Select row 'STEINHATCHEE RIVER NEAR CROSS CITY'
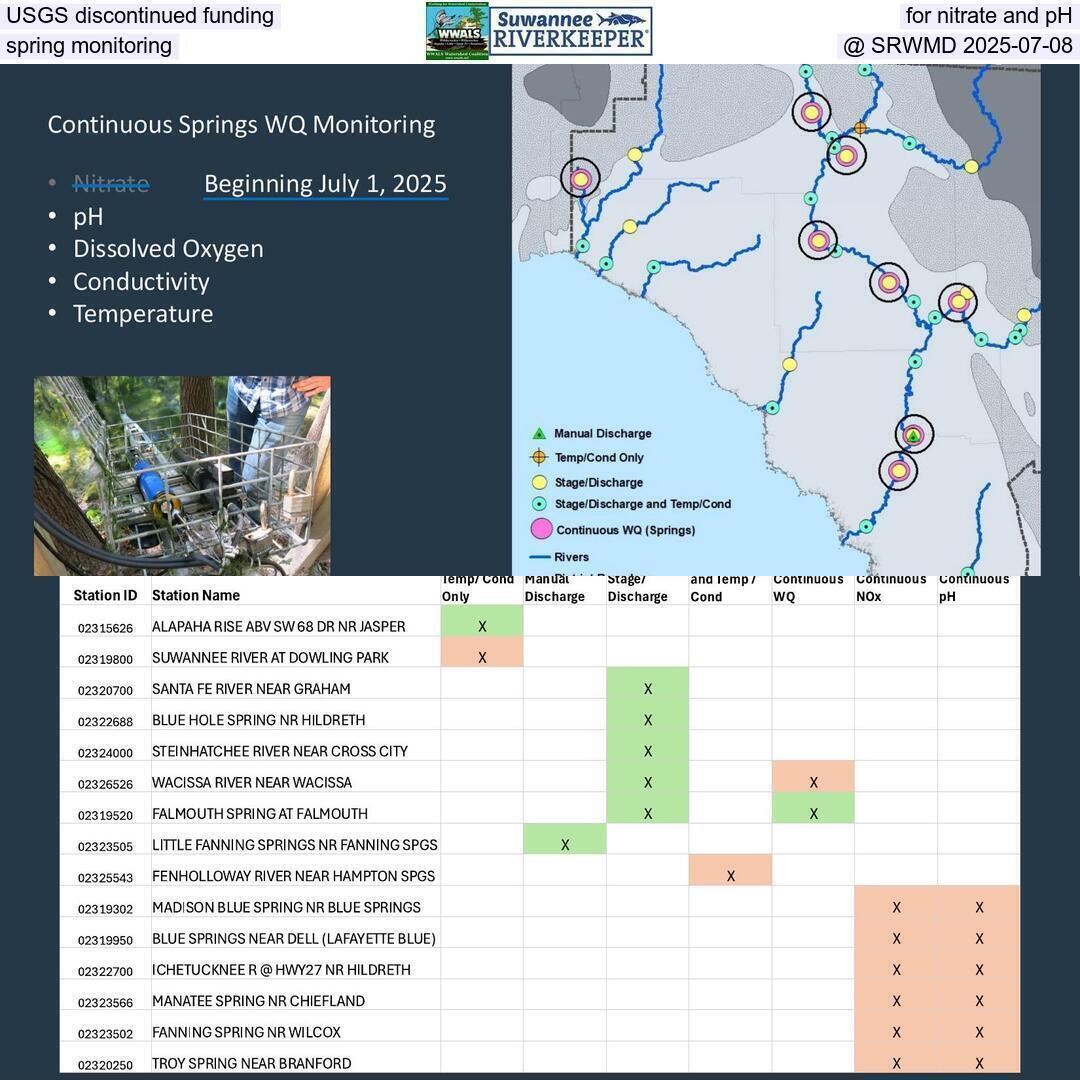The image size is (1080, 1080). (x=539, y=745)
